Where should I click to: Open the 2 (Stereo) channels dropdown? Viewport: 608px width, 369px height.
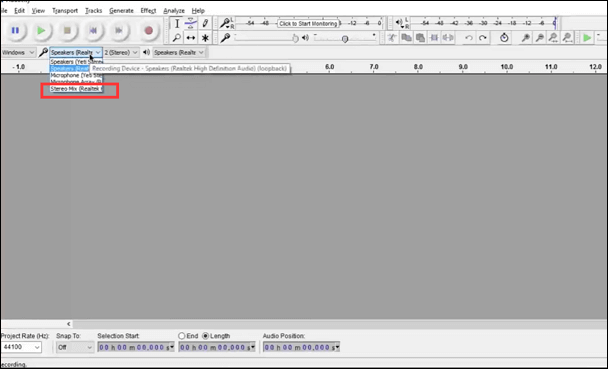[x=121, y=52]
